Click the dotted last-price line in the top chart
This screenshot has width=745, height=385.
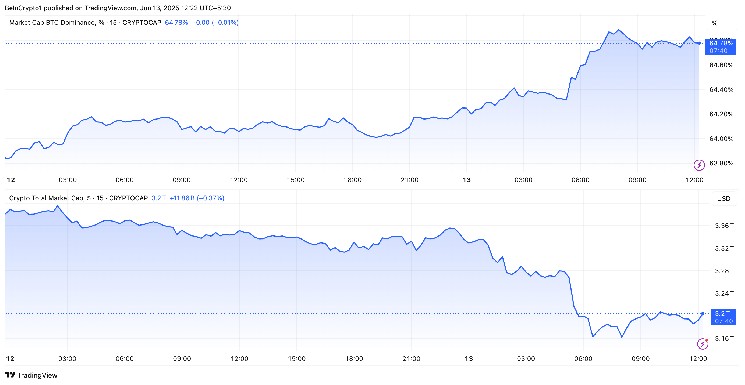352,43
